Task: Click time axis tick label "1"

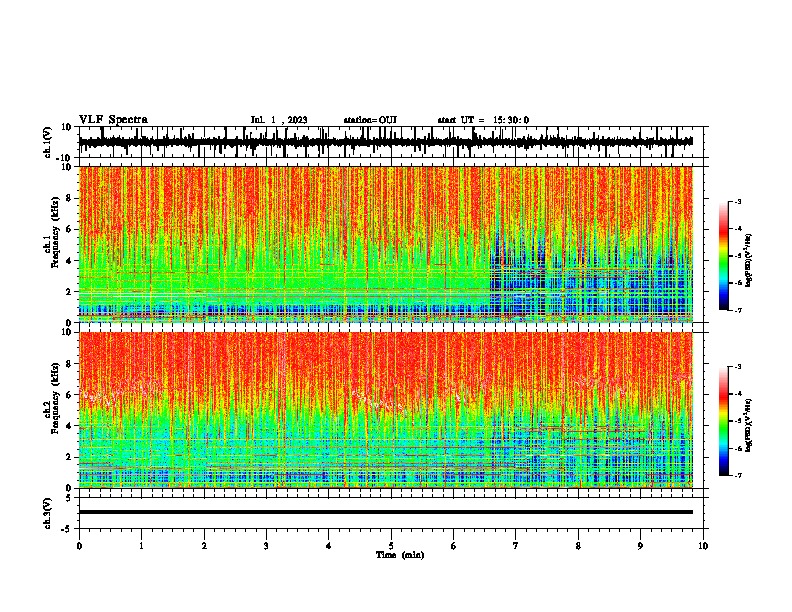Action: [141, 546]
